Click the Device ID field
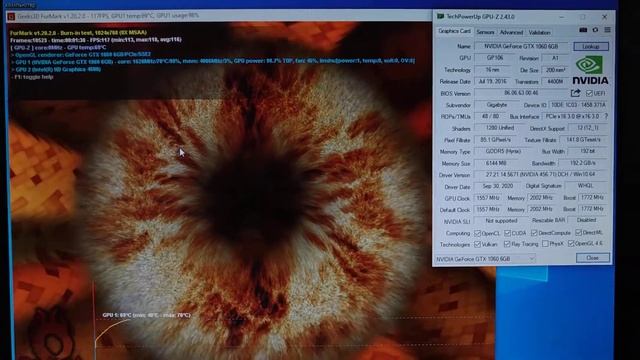 pyautogui.click(x=578, y=105)
